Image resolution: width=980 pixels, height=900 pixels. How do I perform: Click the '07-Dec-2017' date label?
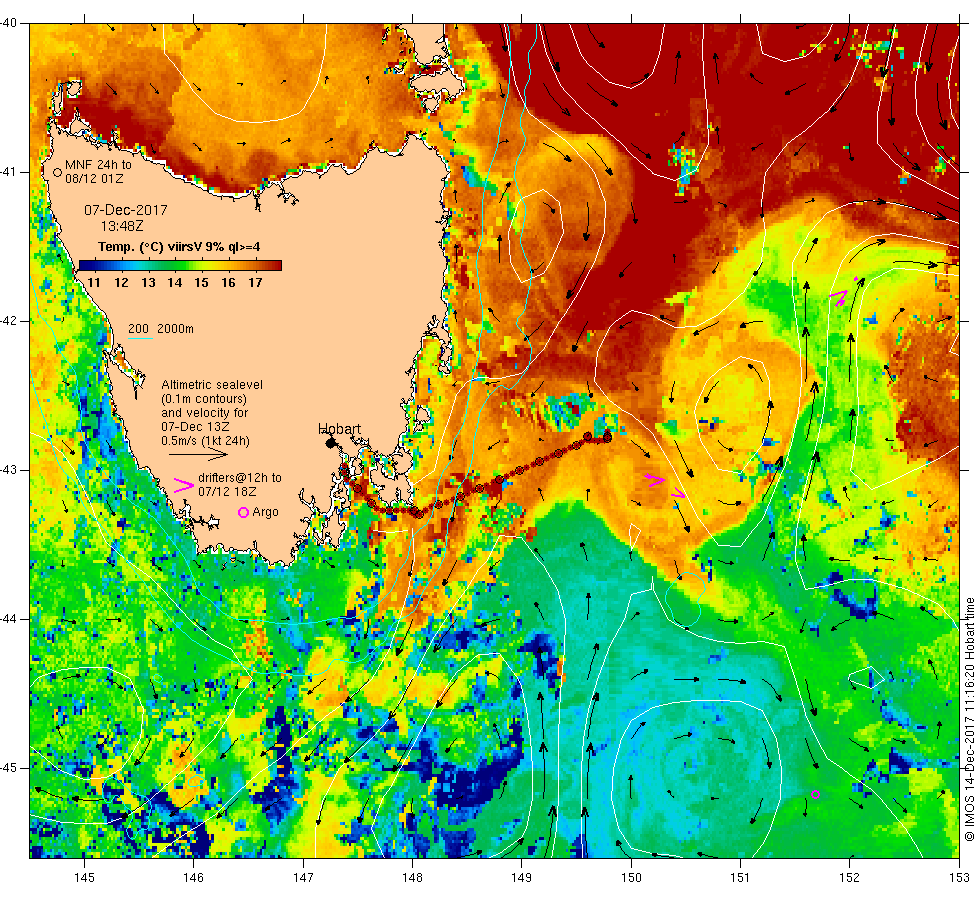tap(126, 210)
